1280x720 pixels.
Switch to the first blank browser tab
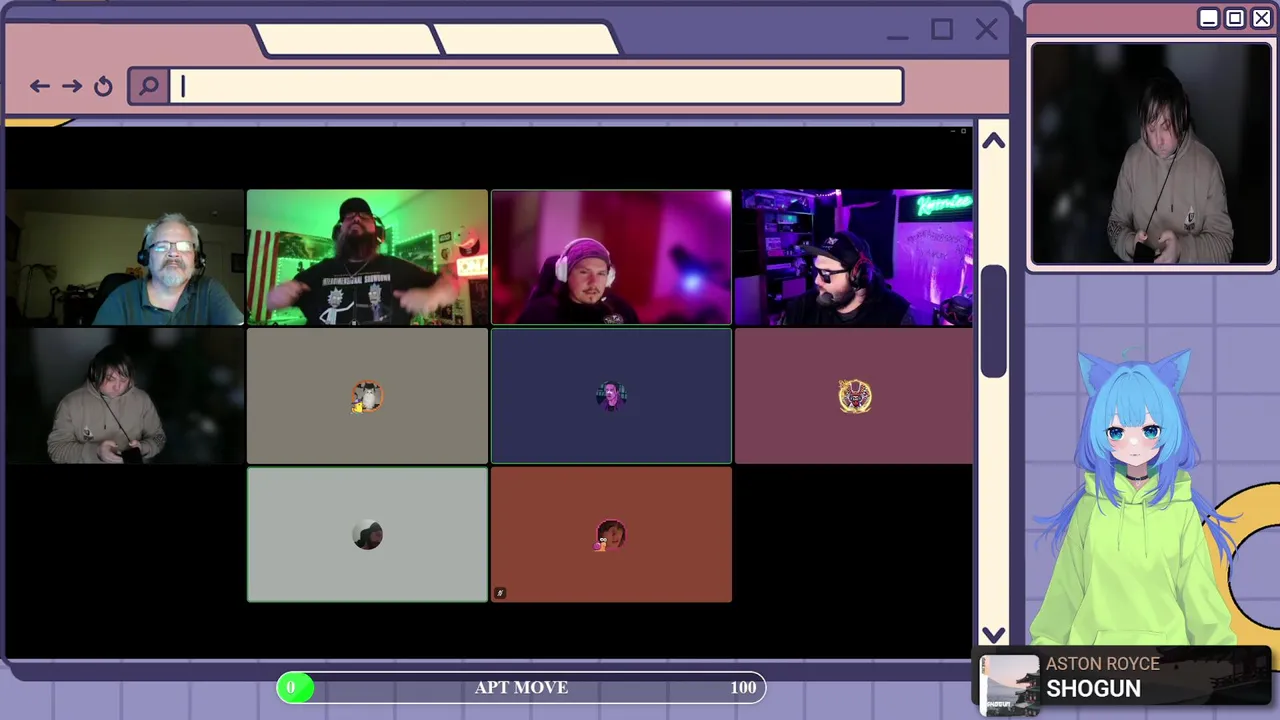click(348, 39)
